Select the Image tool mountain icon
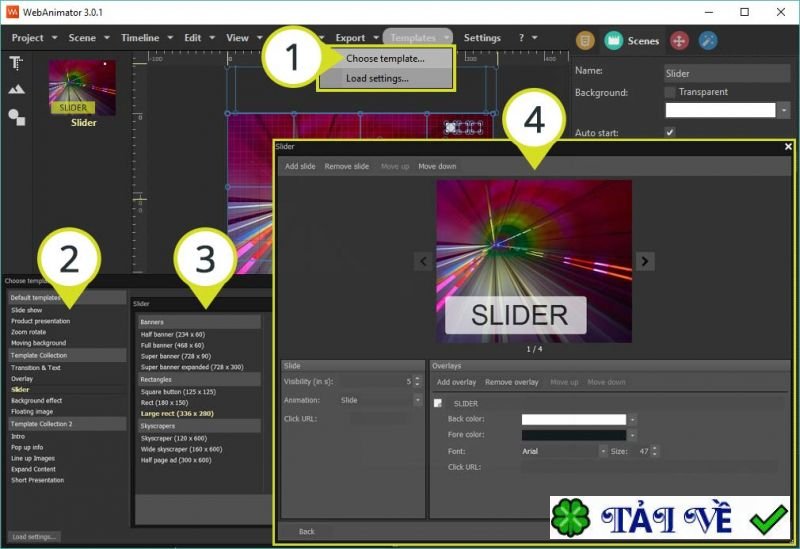 pos(16,90)
